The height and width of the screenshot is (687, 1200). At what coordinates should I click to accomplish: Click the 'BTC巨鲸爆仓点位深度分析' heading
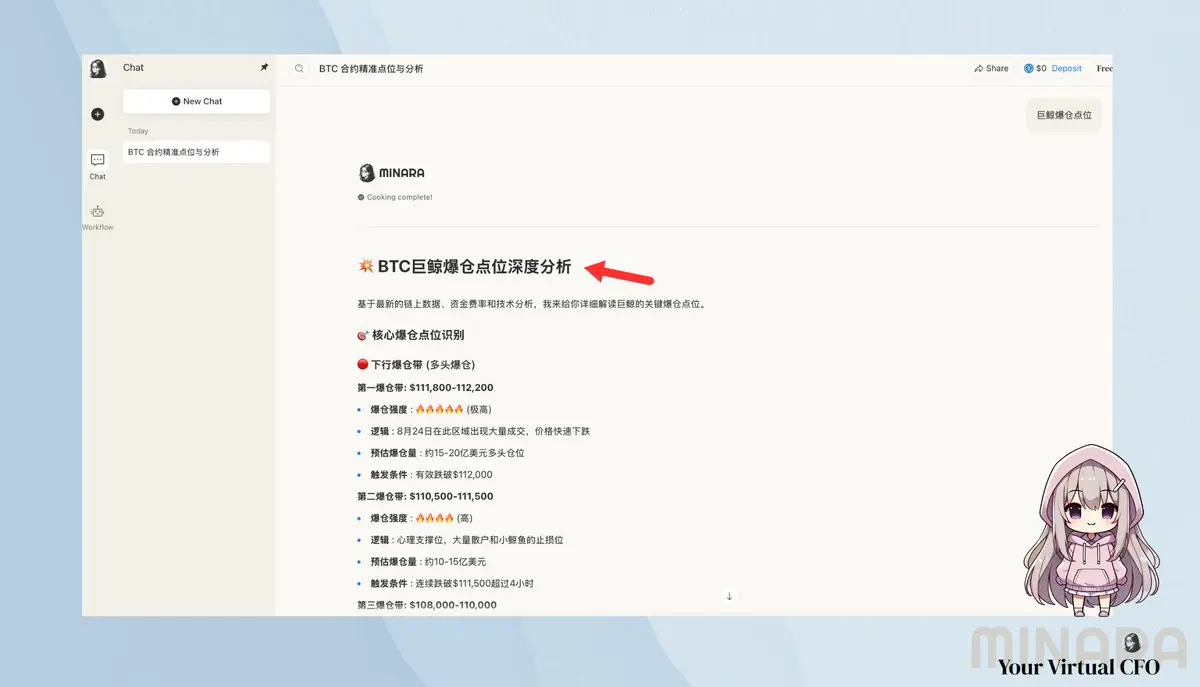465,267
